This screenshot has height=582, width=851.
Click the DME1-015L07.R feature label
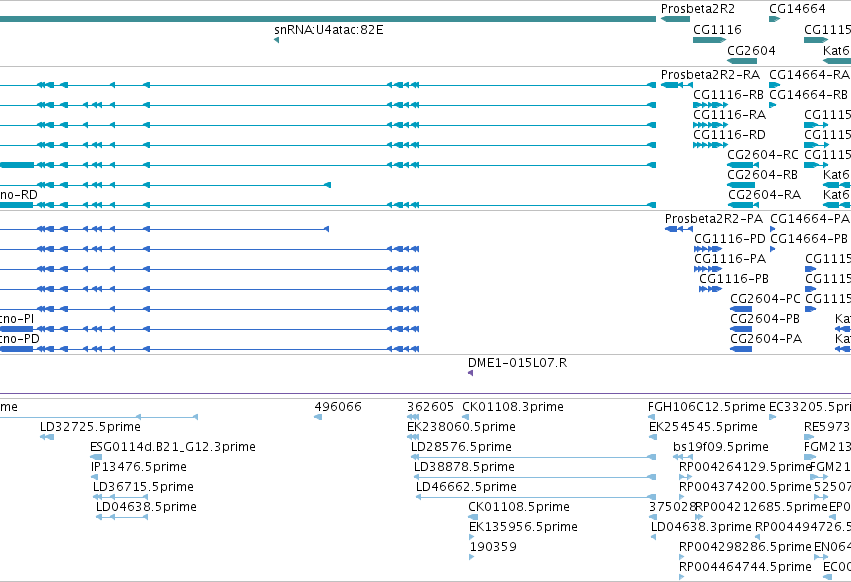(517, 363)
